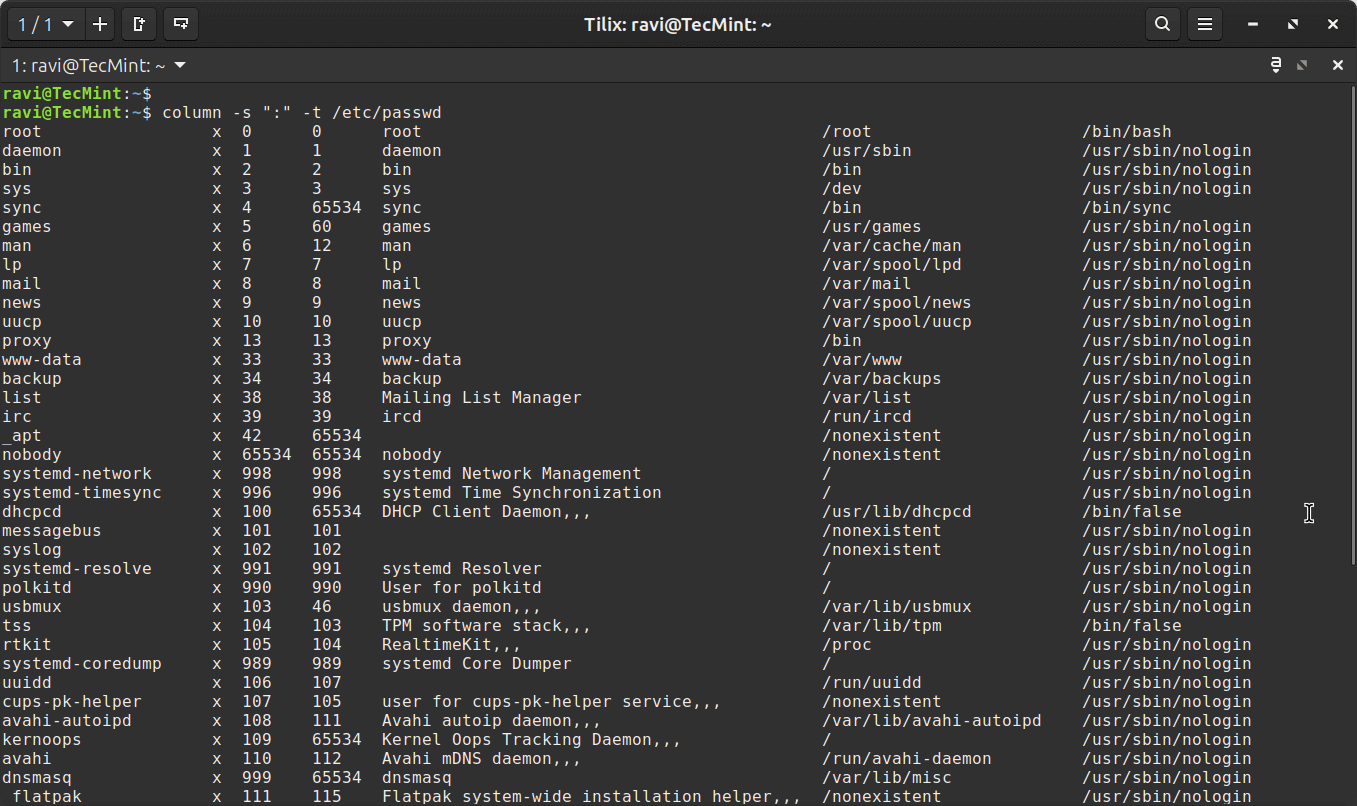
Task: Click the "nobody" username in the output
Action: click(32, 454)
